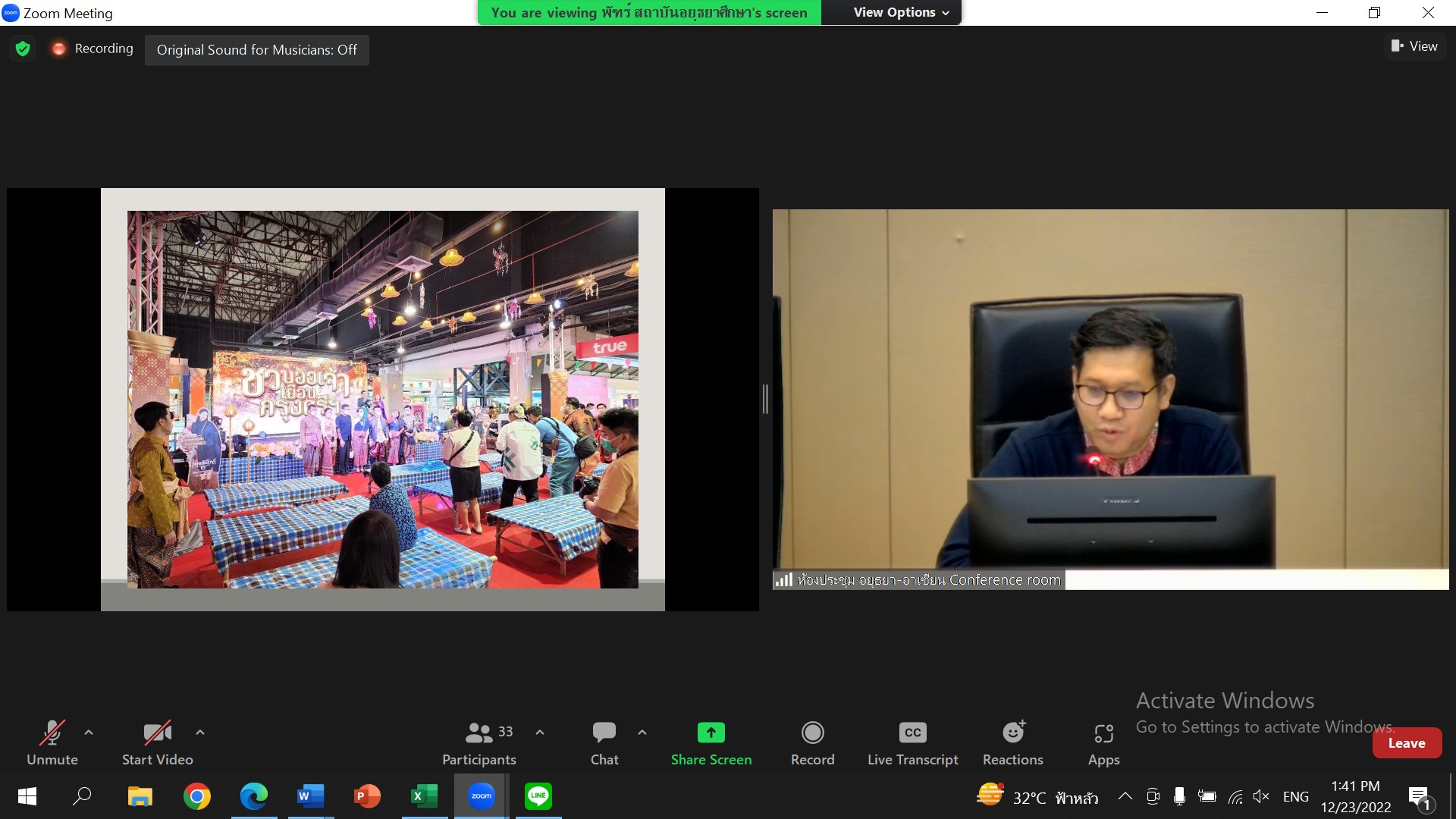The width and height of the screenshot is (1456, 819).
Task: Open video options arrow next to Start Video
Action: [x=200, y=733]
